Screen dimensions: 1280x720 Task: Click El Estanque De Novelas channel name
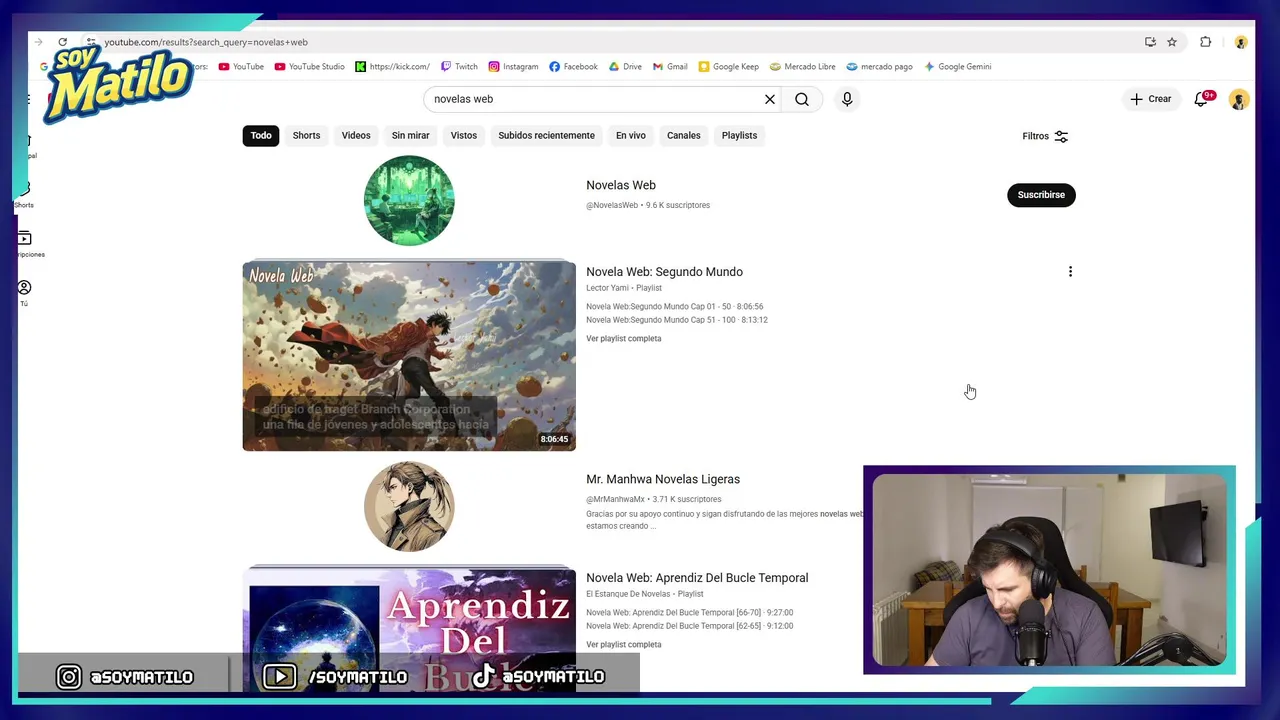pyautogui.click(x=628, y=594)
